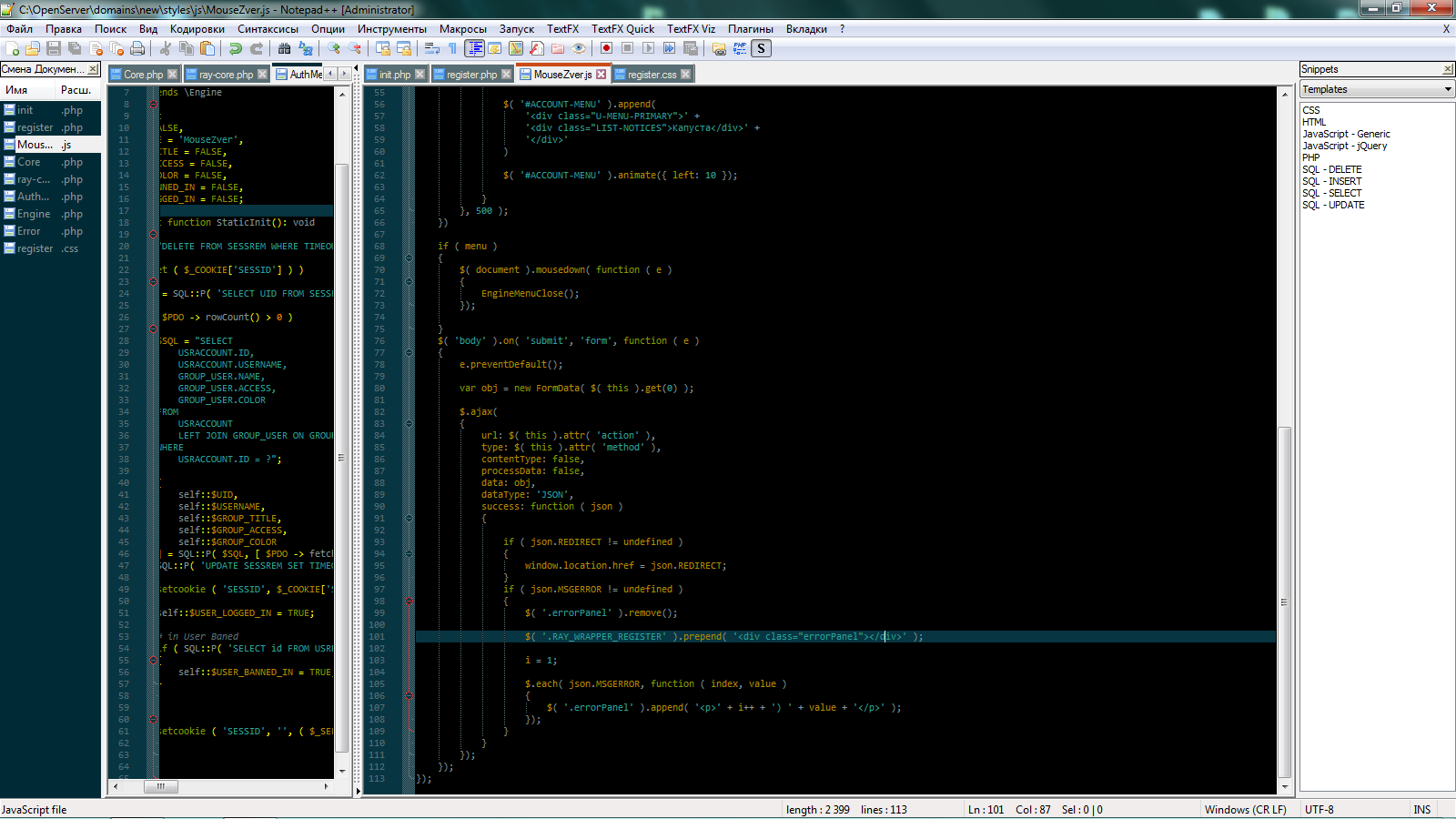Click the Zoom In magnifier icon

pos(334,48)
